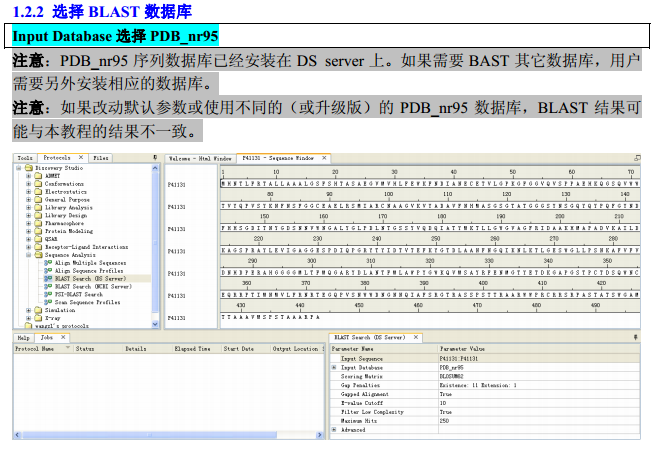Click the QSAR folder icon

coord(38,239)
